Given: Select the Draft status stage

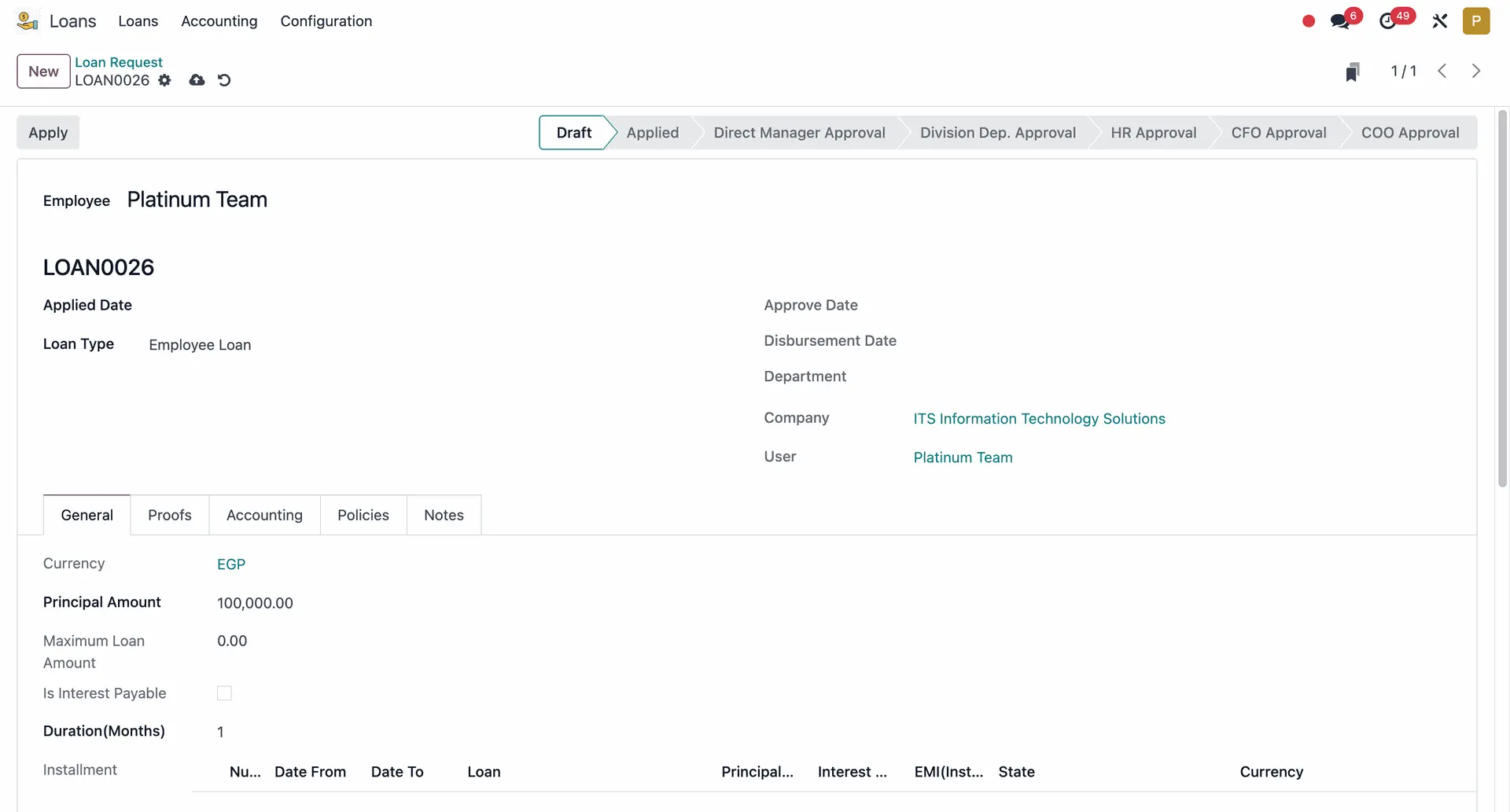Looking at the screenshot, I should point(574,133).
